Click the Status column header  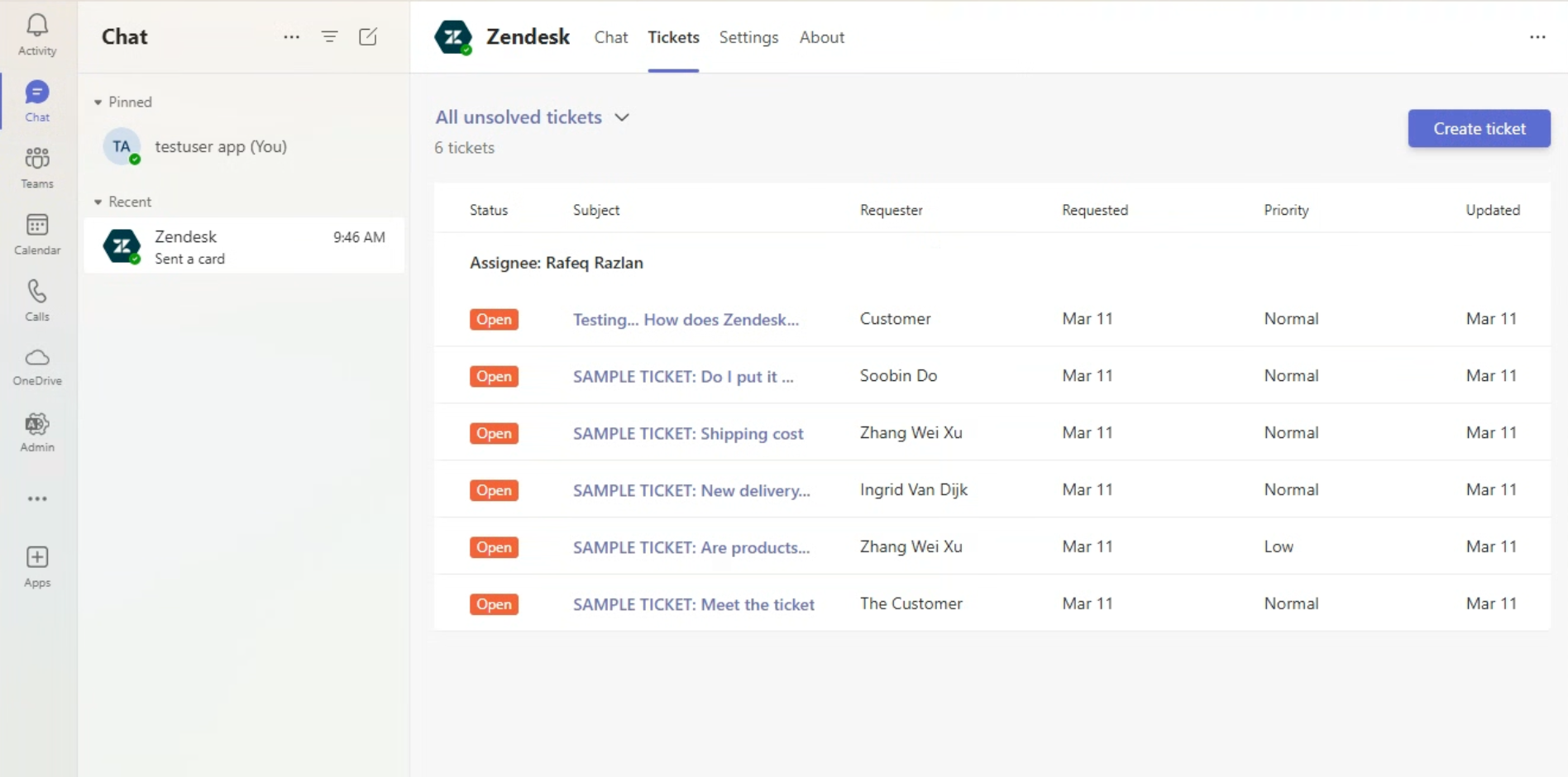[x=489, y=210]
